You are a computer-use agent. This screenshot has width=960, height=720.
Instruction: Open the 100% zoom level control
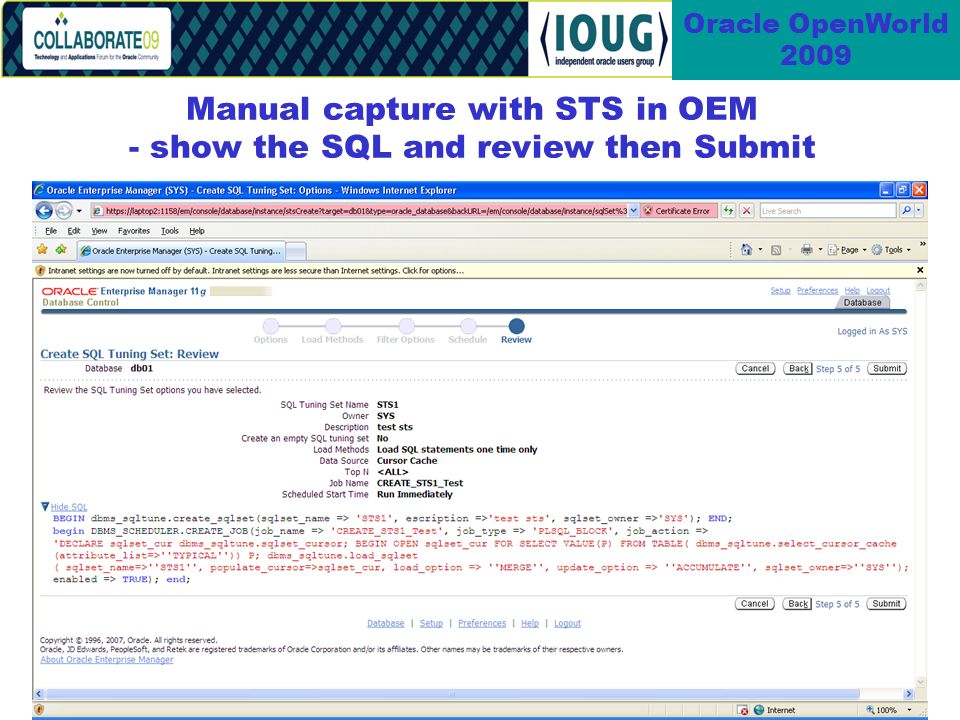coord(888,710)
